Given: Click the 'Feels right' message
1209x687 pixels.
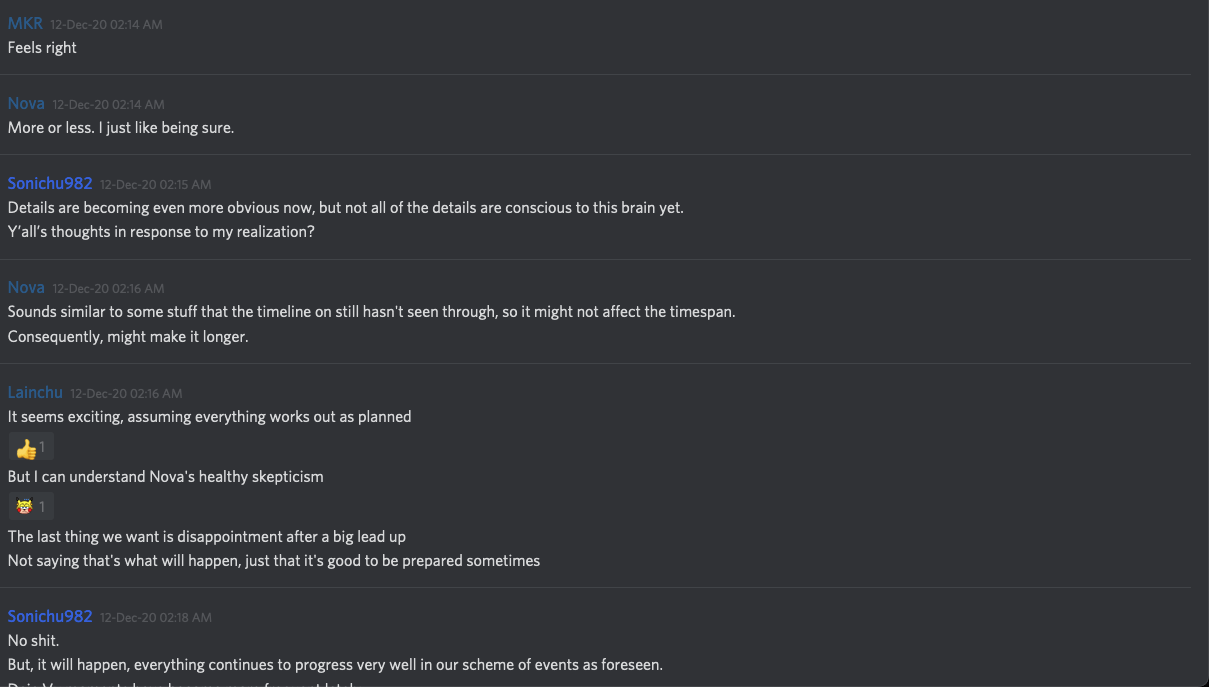Looking at the screenshot, I should pyautogui.click(x=42, y=47).
